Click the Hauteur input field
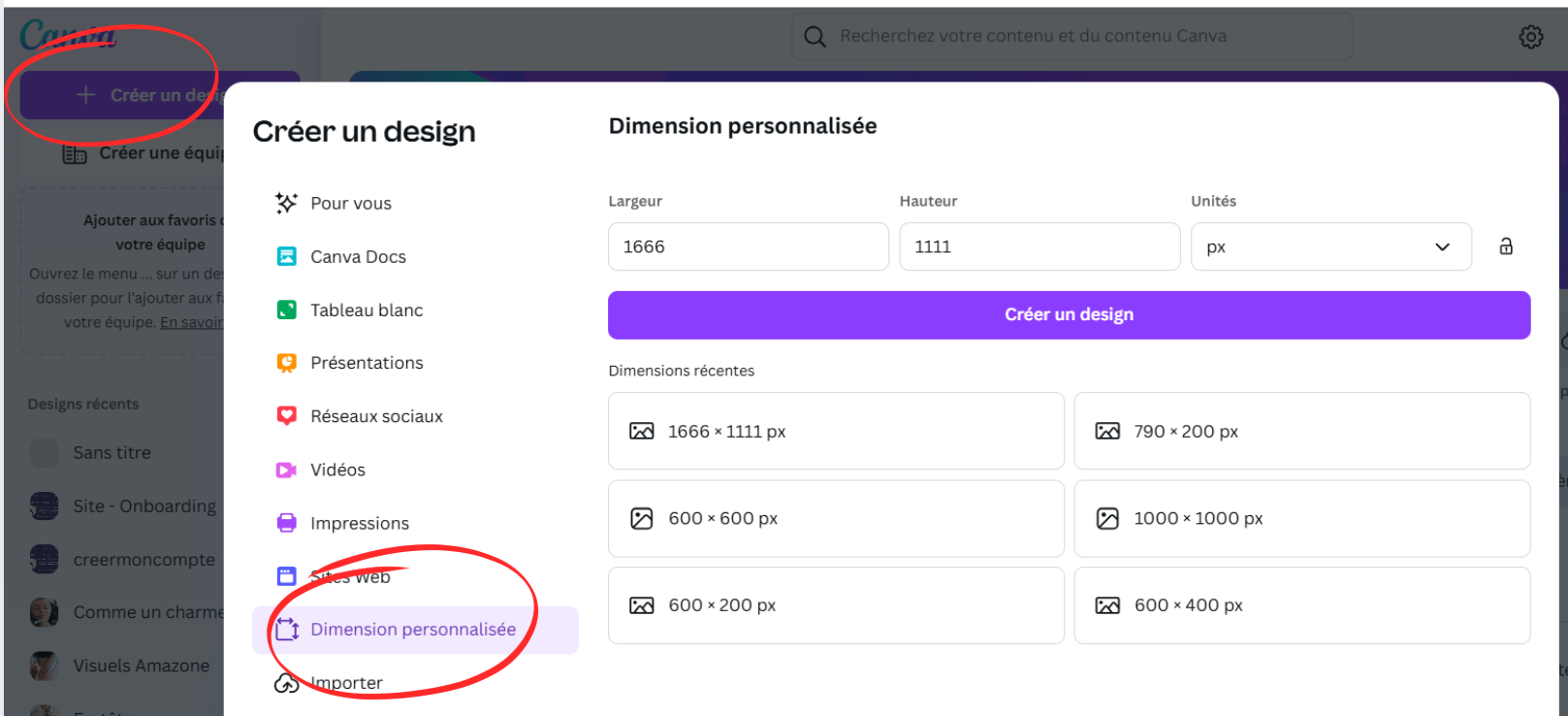1568x716 pixels. (x=1039, y=246)
